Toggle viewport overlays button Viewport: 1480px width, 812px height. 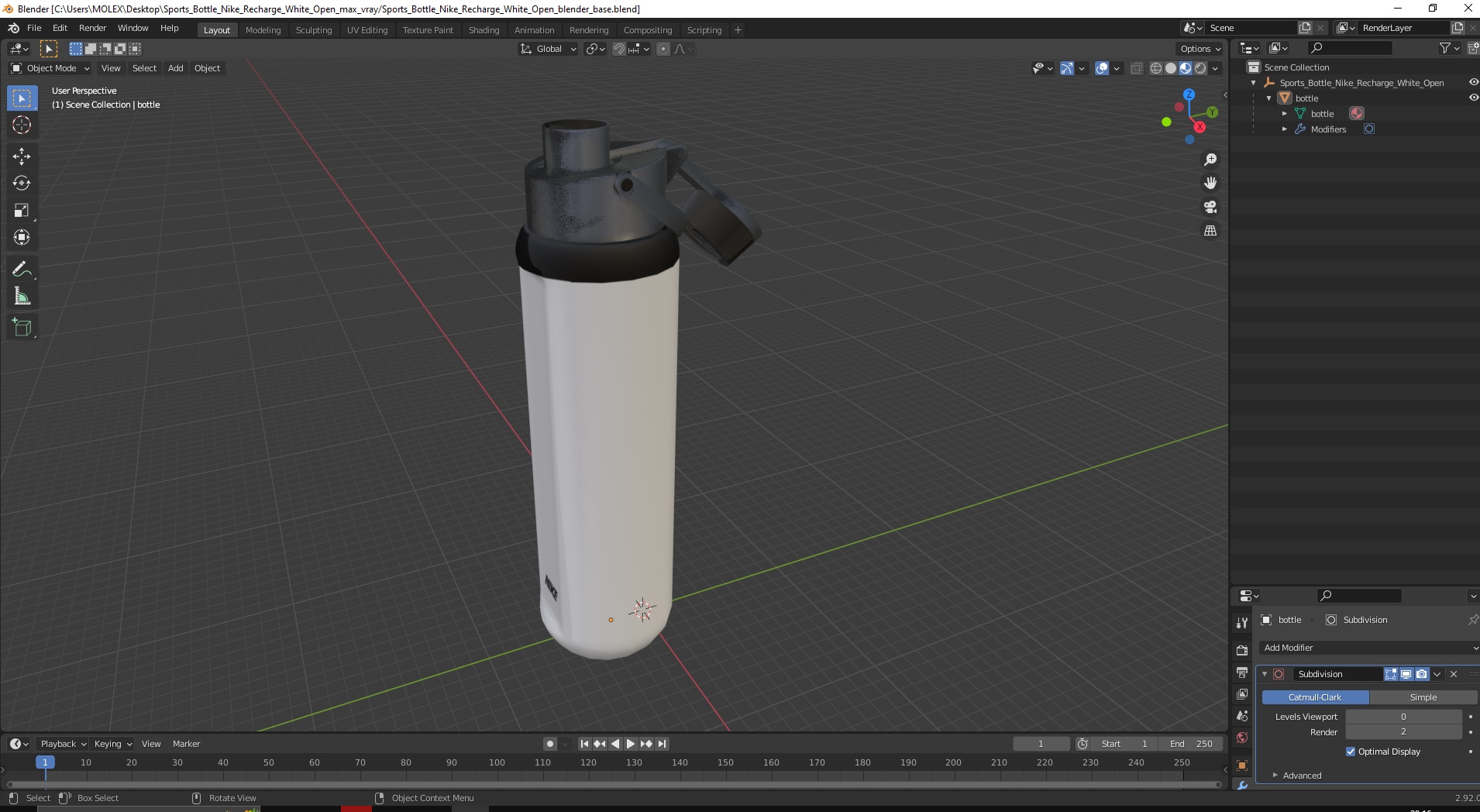click(1102, 68)
